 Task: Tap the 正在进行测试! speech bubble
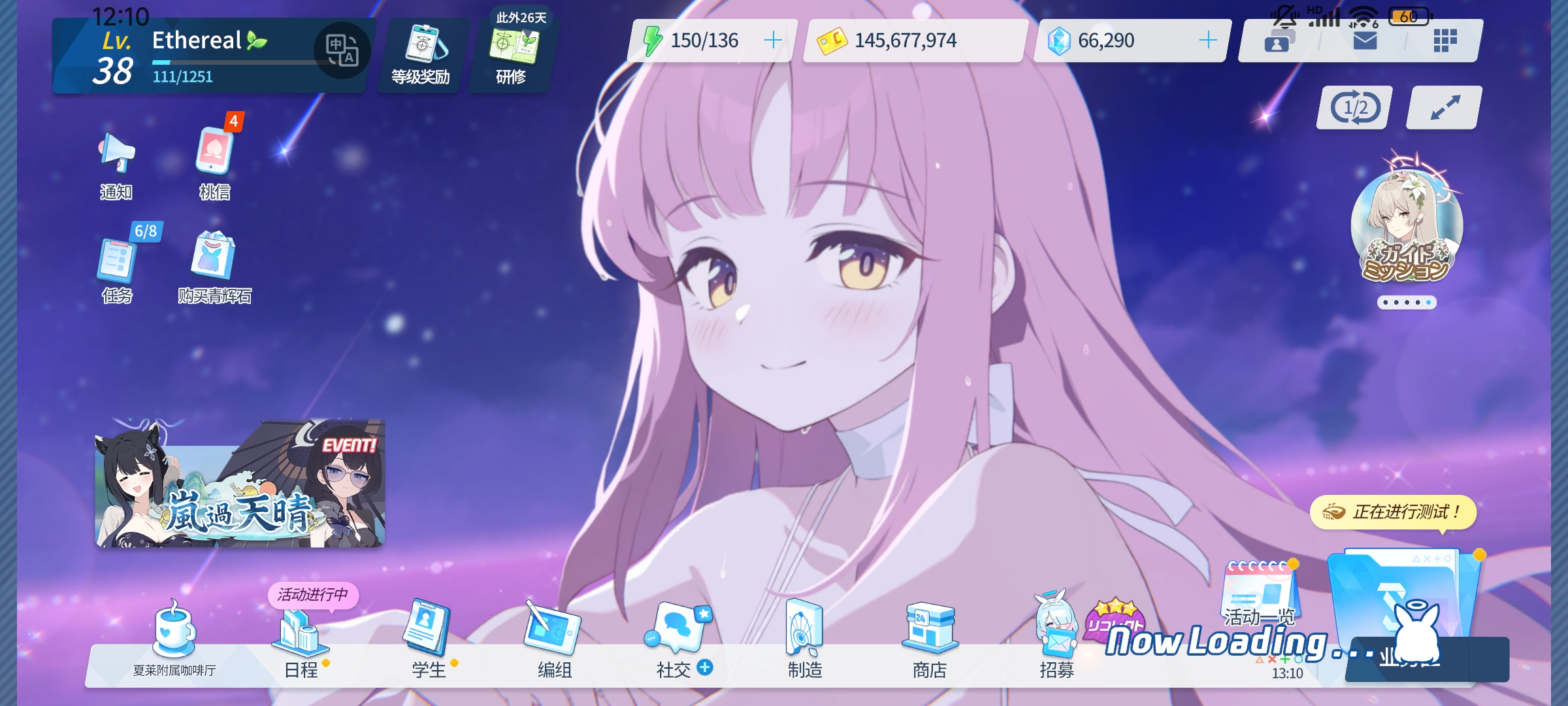pos(1393,512)
